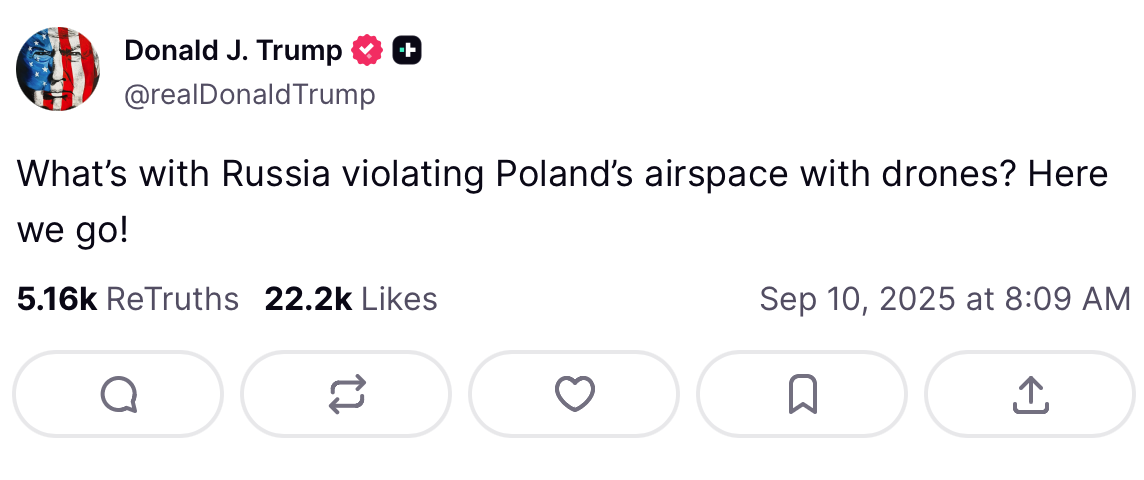Click the @realDonaldTrump handle
Screen dimensions: 1144x480
250,94
